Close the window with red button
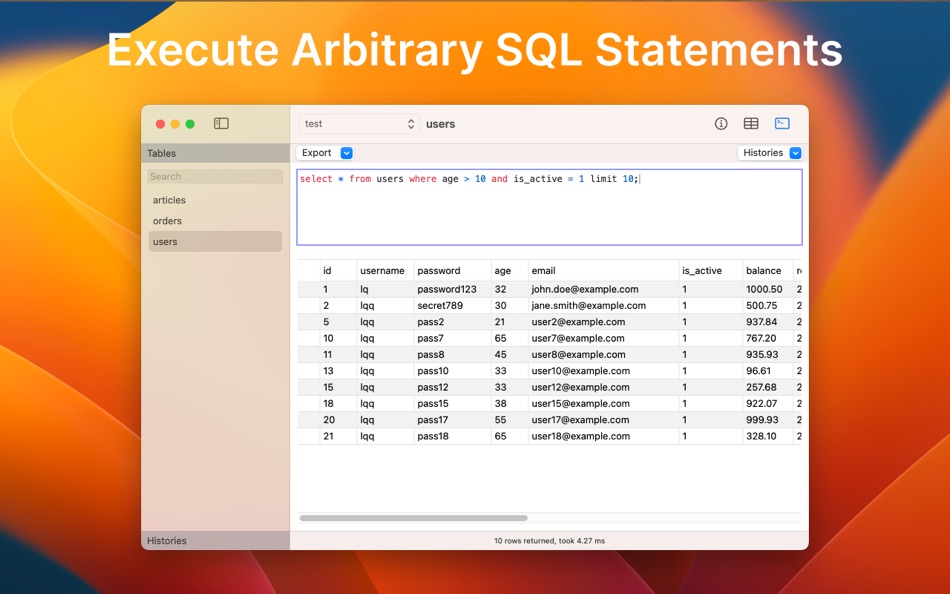This screenshot has height=594, width=950. click(161, 124)
